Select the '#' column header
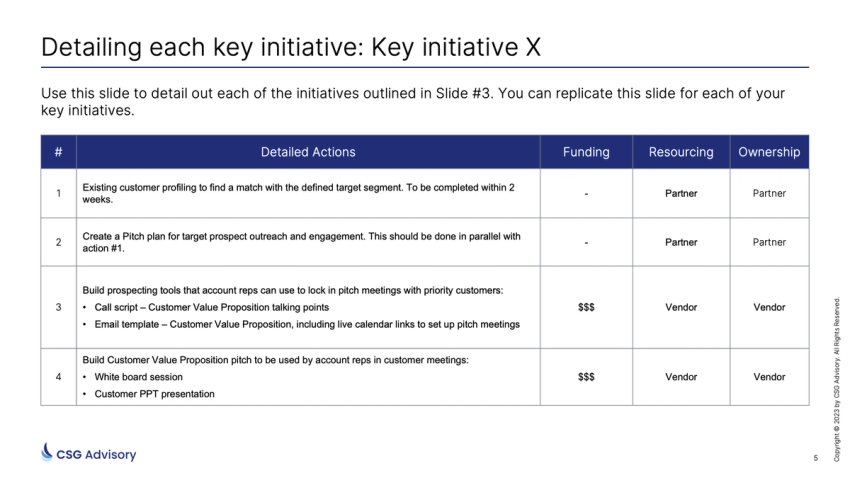 click(x=59, y=152)
